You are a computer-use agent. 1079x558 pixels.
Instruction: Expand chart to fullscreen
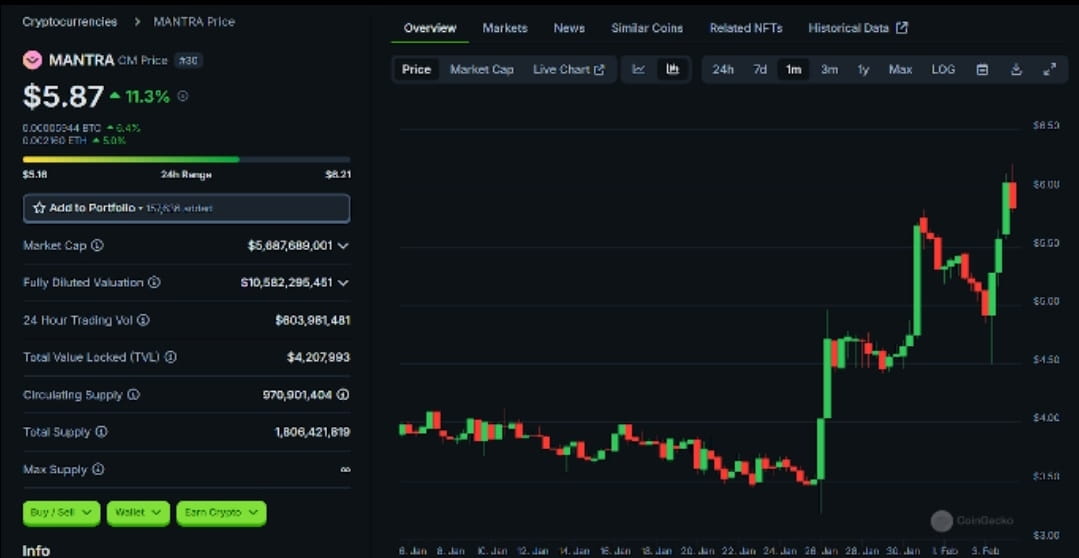click(x=1049, y=69)
